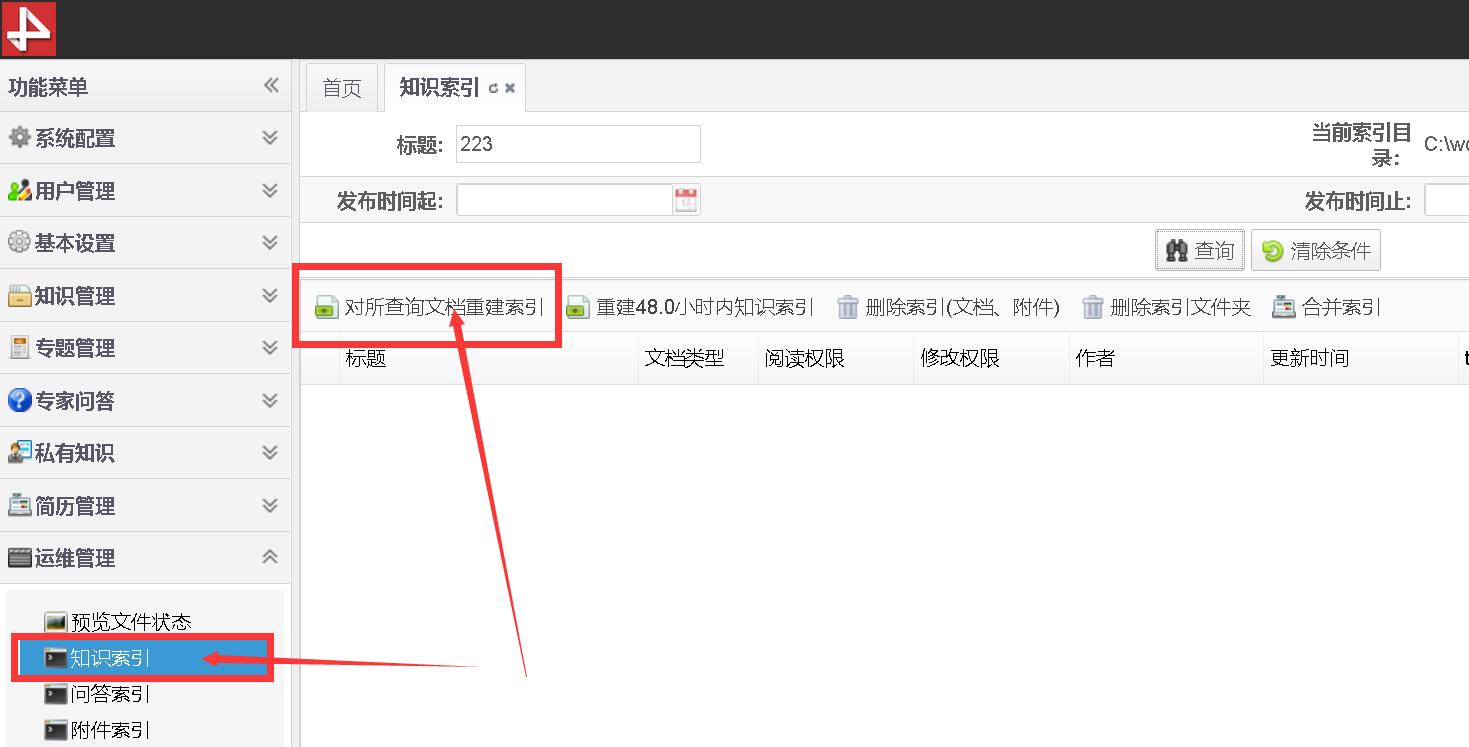Expand the 简历管理 section
The width and height of the screenshot is (1469, 747).
[x=269, y=505]
